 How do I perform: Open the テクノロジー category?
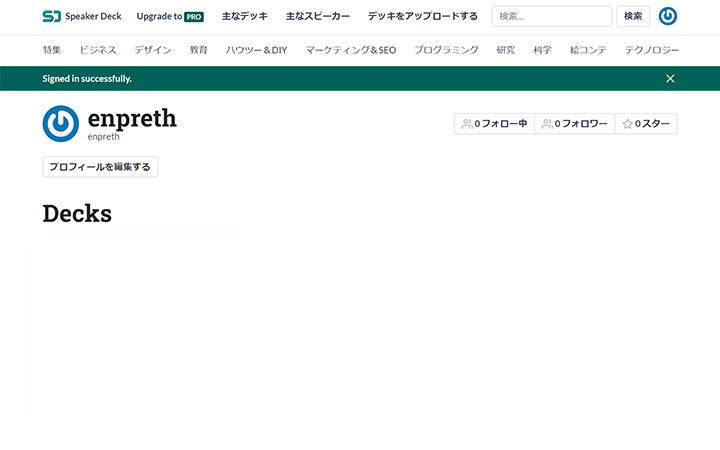point(652,50)
